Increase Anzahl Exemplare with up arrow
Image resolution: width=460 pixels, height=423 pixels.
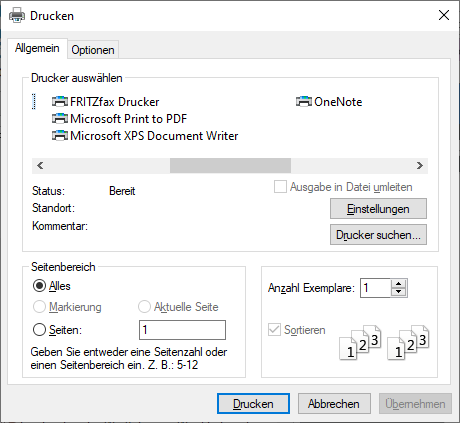398,284
